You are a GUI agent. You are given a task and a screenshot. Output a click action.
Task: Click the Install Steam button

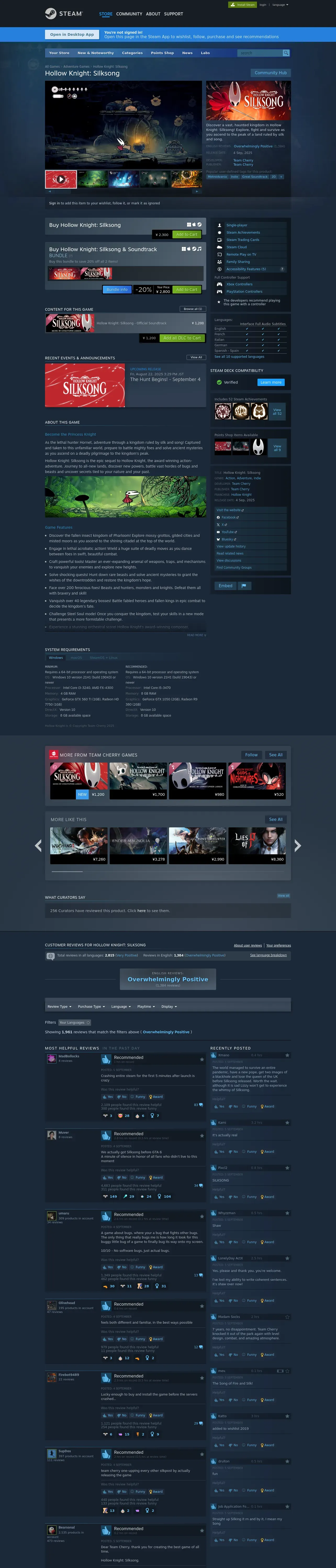[x=242, y=5]
